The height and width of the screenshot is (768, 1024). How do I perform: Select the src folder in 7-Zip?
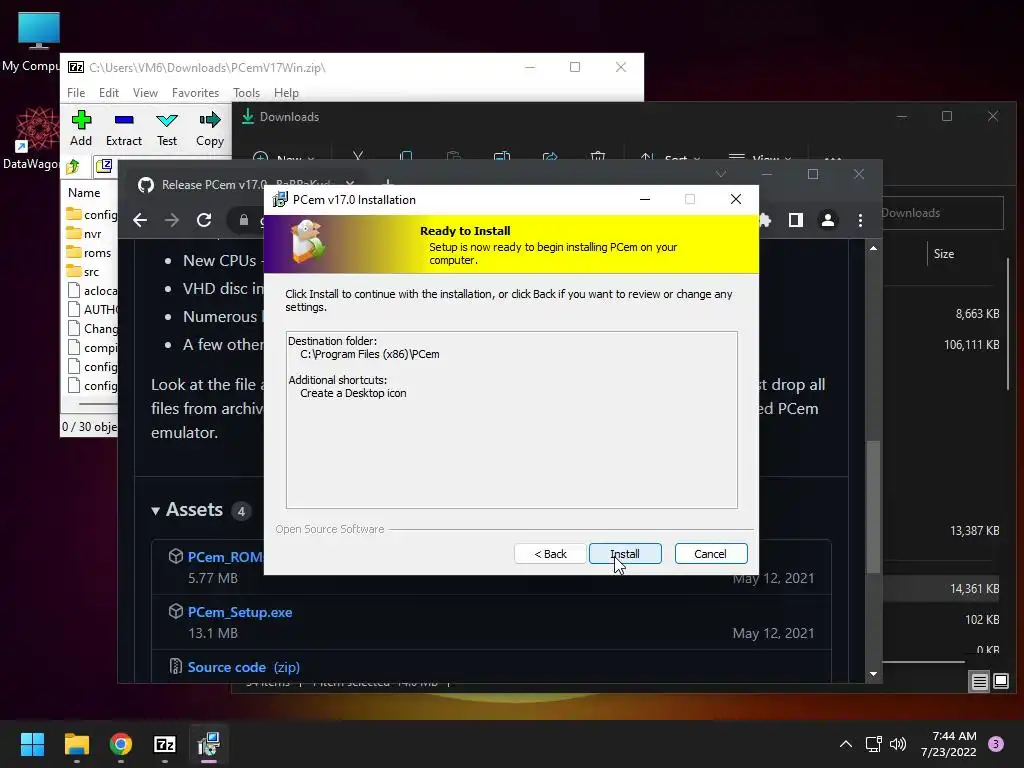click(83, 272)
